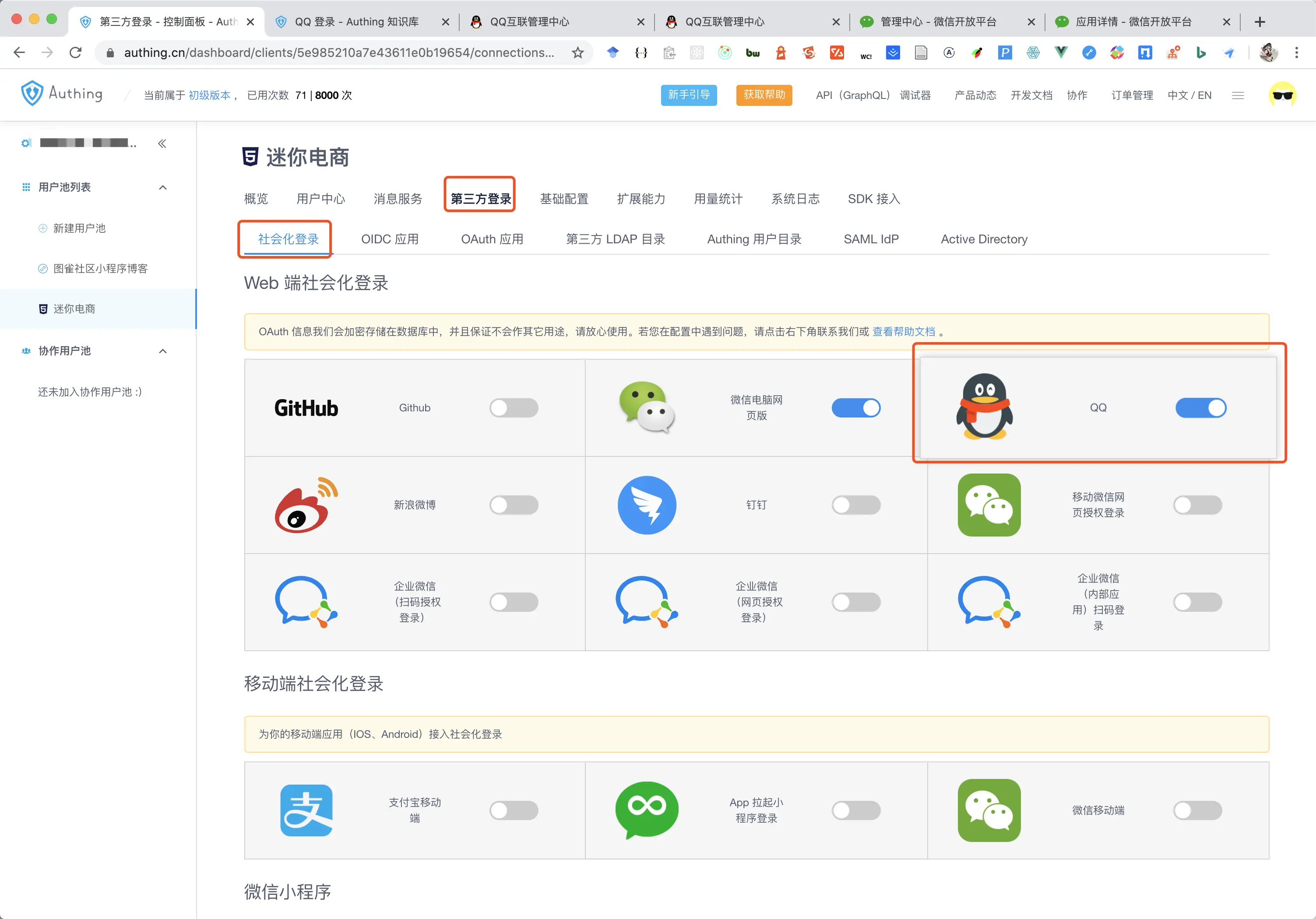Open 开发文档 in header
1316x919 pixels.
click(1031, 95)
